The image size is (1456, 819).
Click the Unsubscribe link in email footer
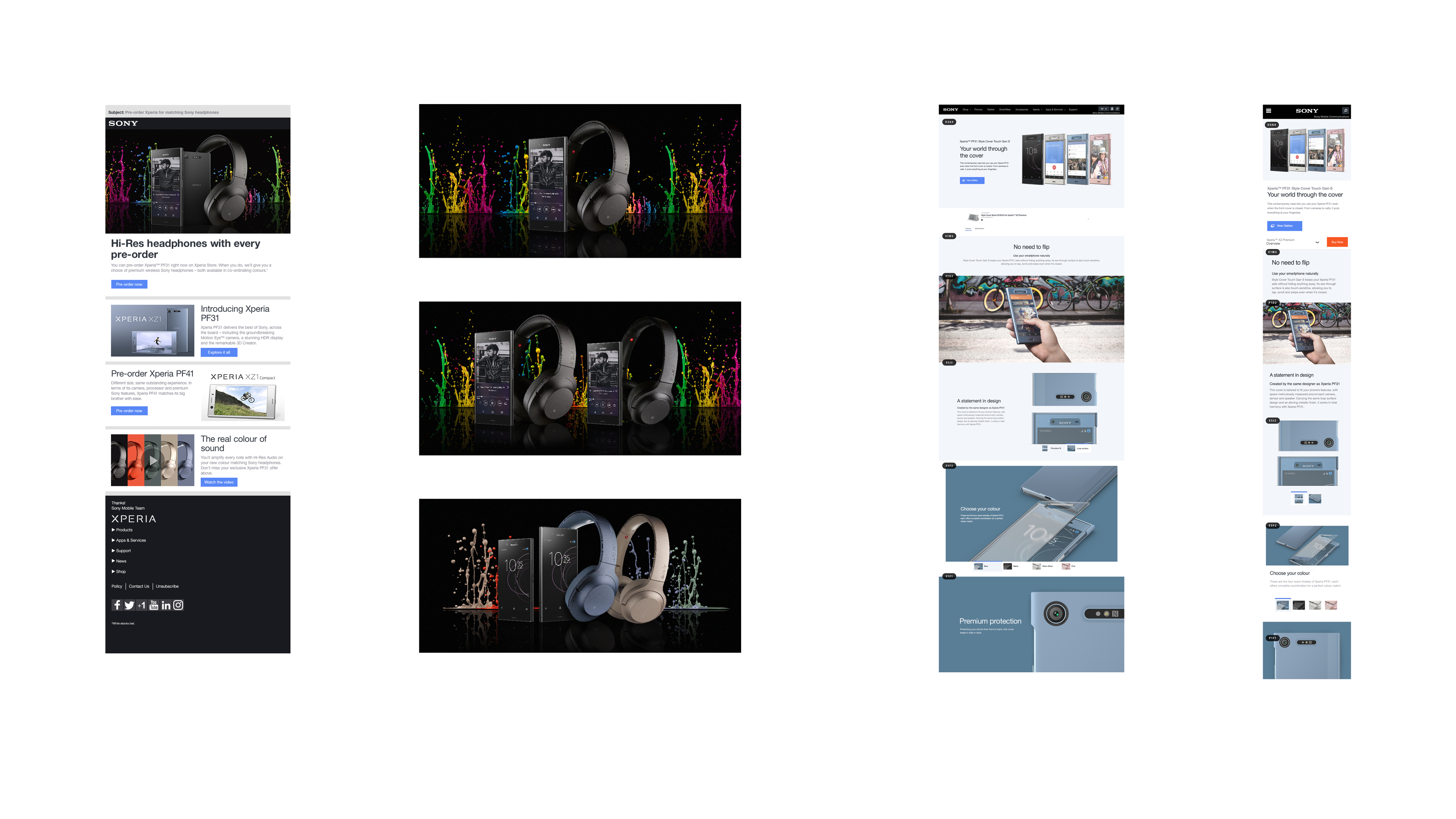pos(167,586)
